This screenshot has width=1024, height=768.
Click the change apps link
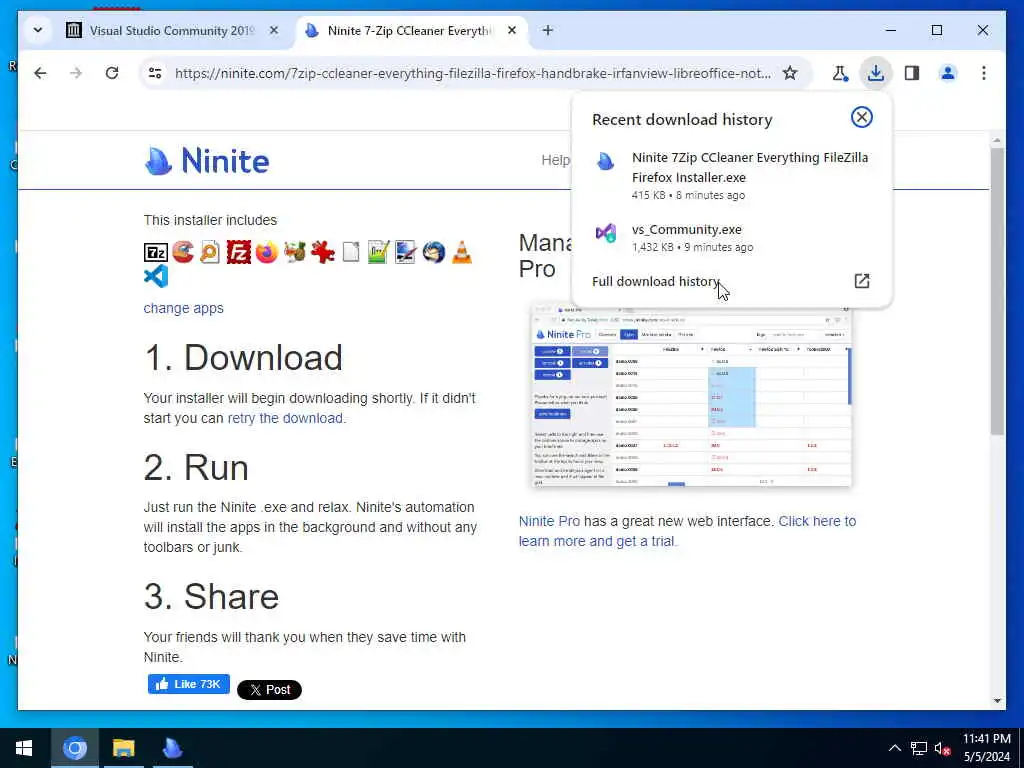click(x=184, y=308)
